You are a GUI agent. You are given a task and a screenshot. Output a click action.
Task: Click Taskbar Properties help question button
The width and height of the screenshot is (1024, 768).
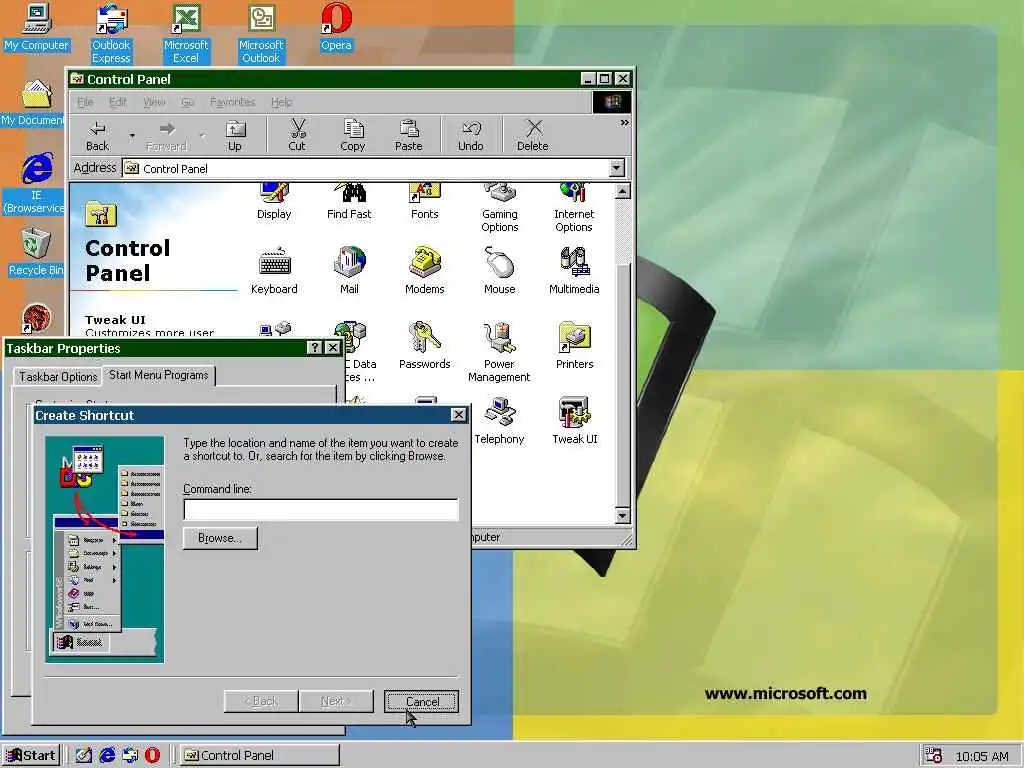pos(315,347)
